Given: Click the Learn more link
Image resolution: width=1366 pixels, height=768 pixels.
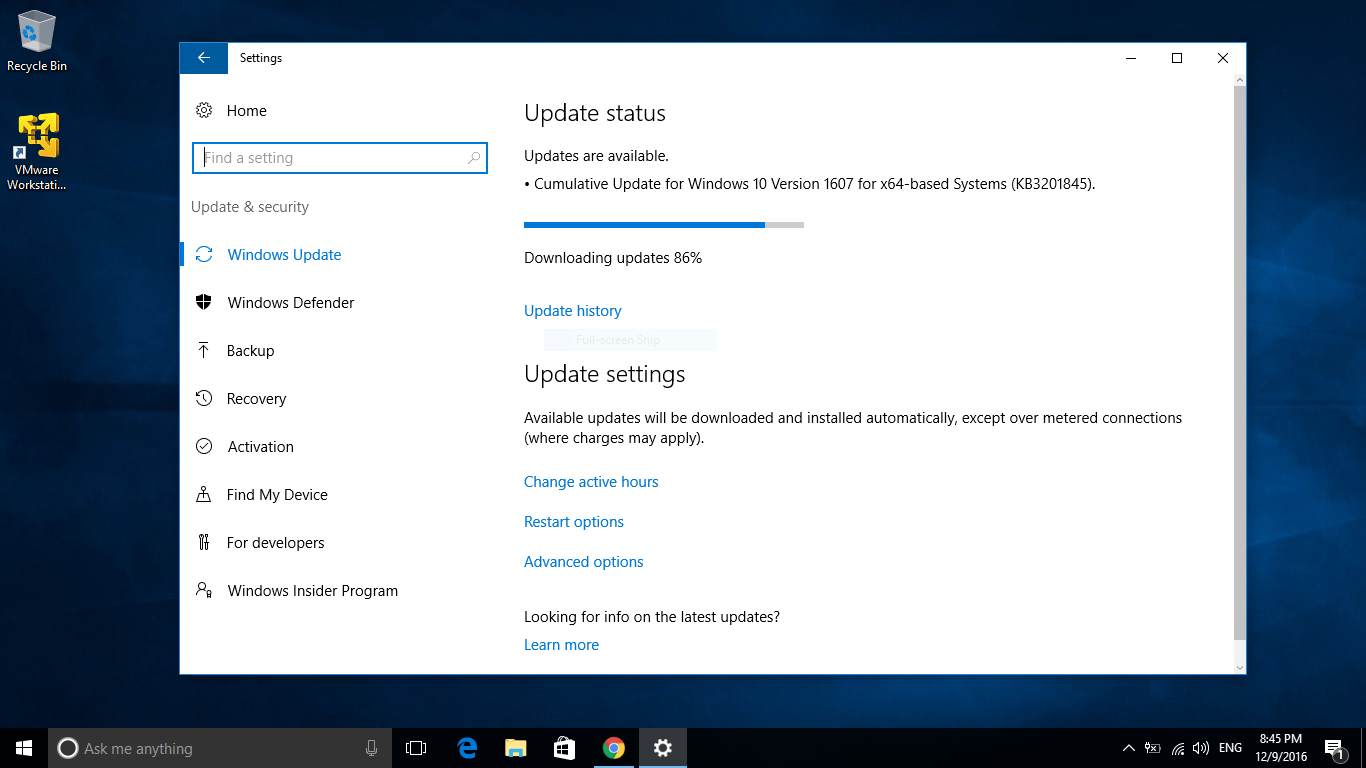Looking at the screenshot, I should [561, 645].
